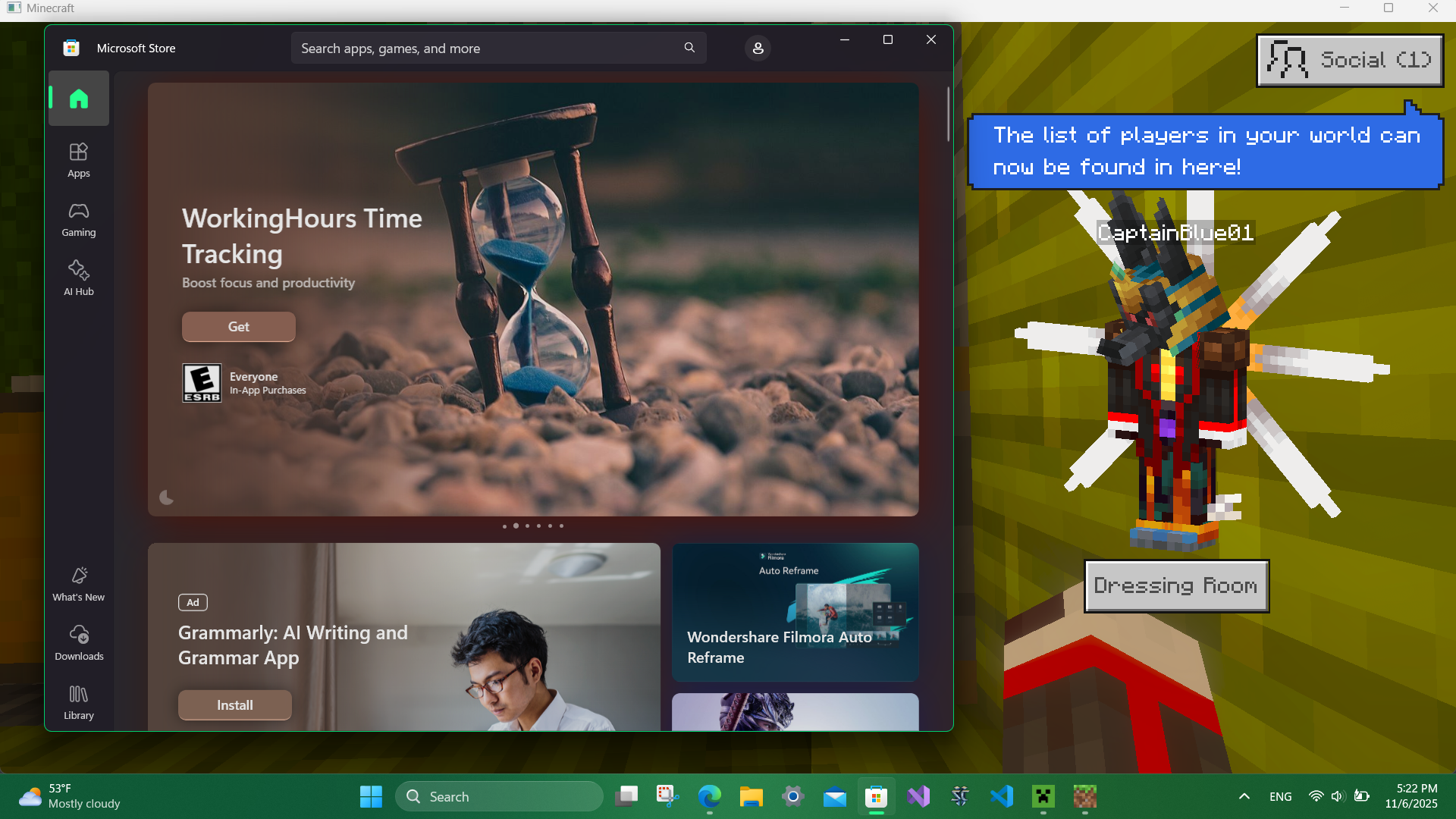Open the weather widget showing 53°F
This screenshot has height=819, width=1456.
[70, 797]
